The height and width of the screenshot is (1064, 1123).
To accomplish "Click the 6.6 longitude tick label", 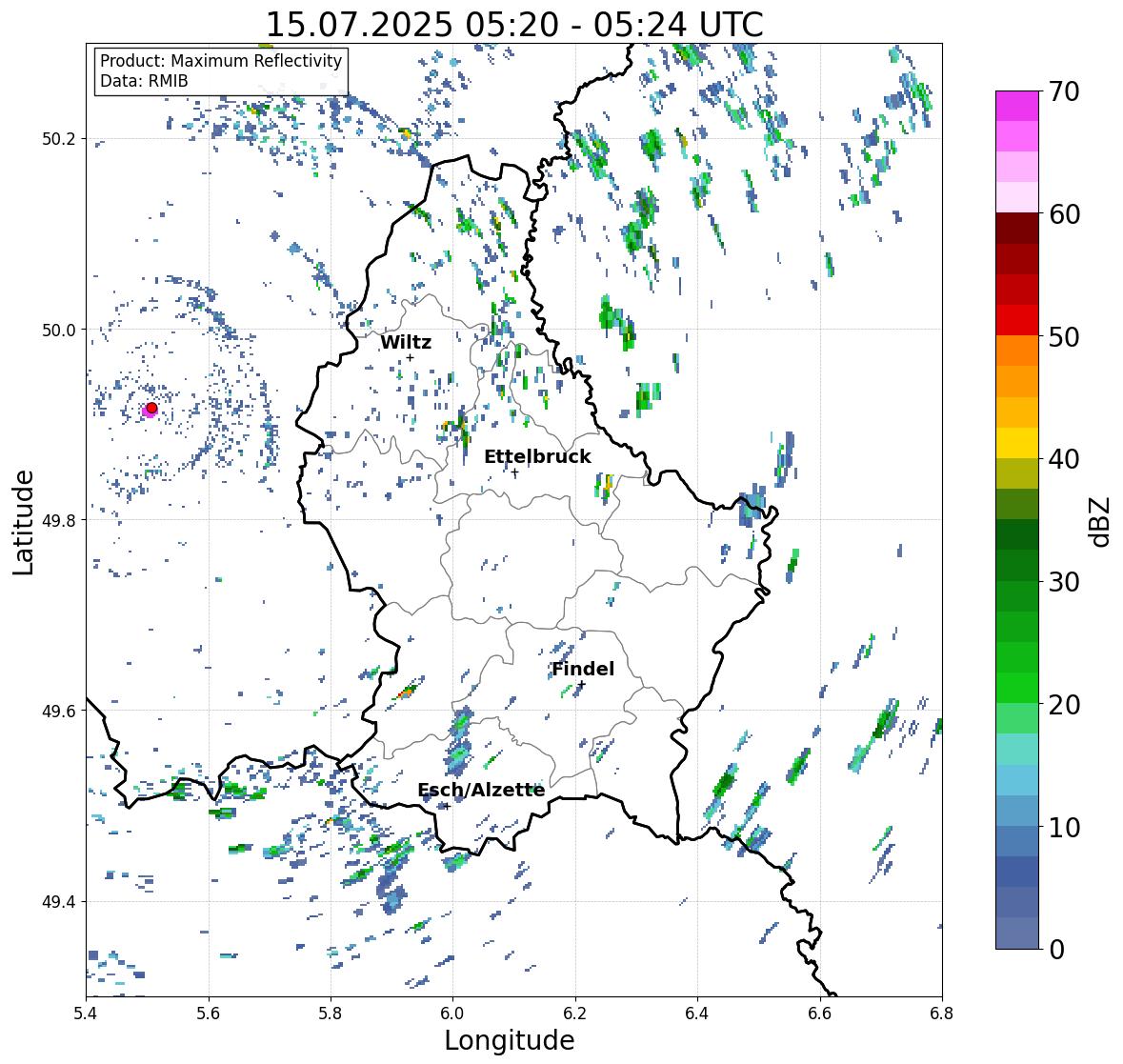I will pyautogui.click(x=820, y=1013).
